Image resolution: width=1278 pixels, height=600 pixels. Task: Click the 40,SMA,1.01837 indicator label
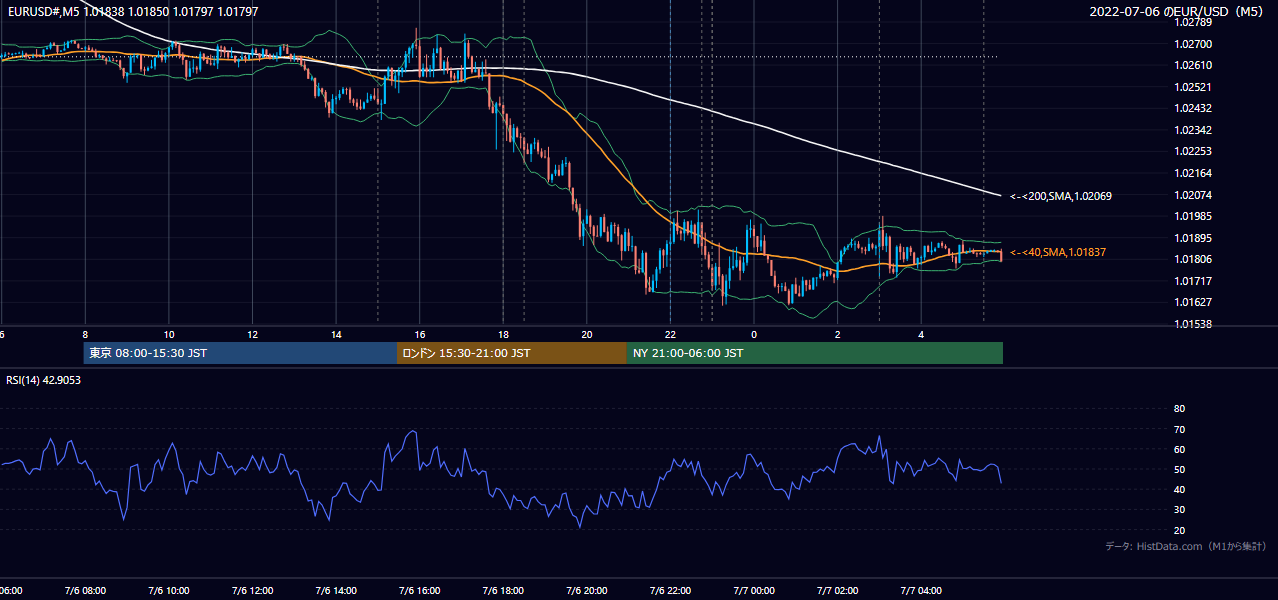tap(1058, 252)
